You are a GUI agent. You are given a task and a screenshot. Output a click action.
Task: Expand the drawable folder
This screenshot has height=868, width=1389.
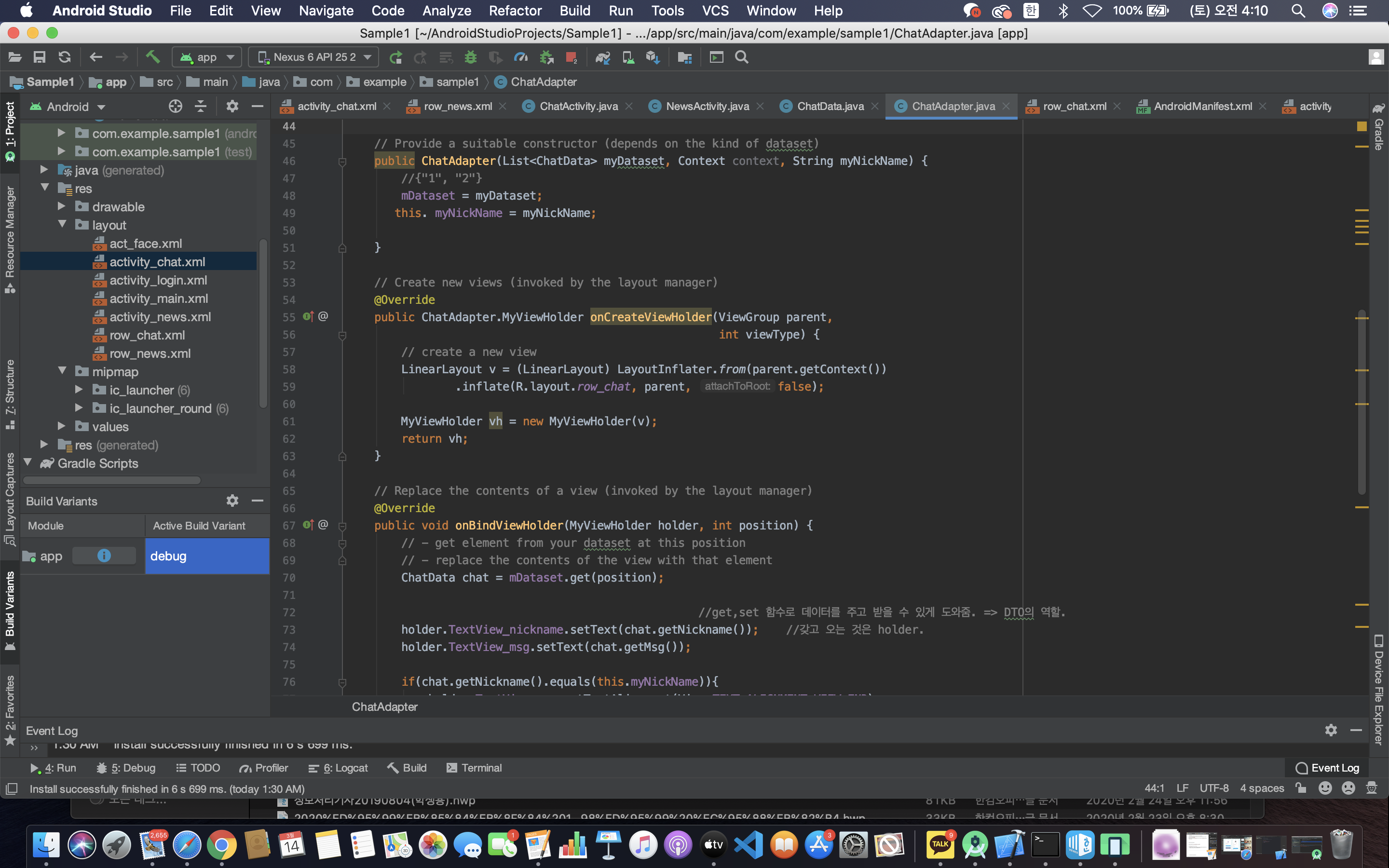pyautogui.click(x=62, y=207)
